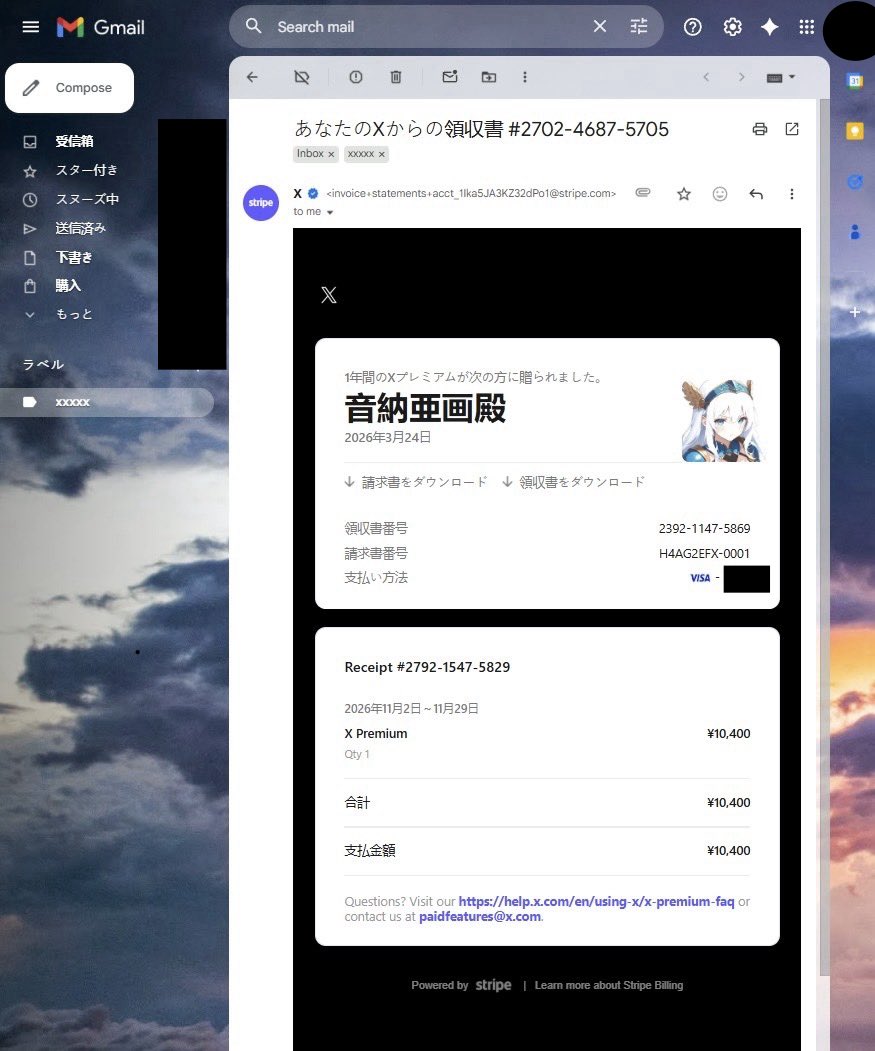Open Contacts side panel icon

tap(855, 232)
